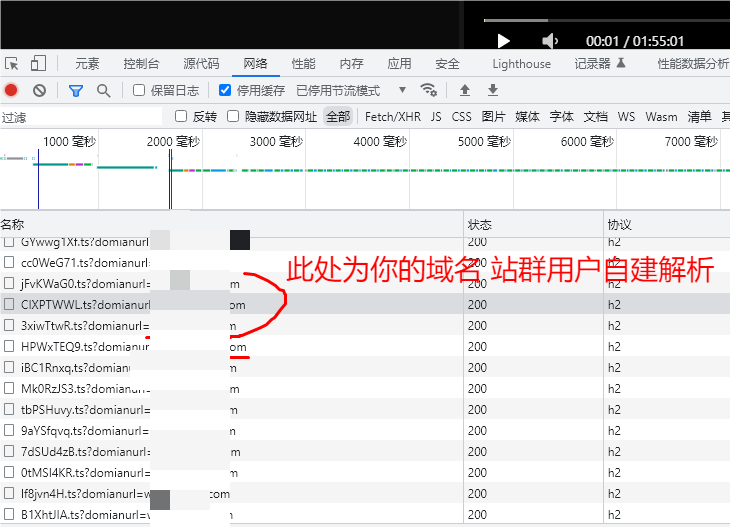
Task: Stop recording network log
Action: (12, 90)
